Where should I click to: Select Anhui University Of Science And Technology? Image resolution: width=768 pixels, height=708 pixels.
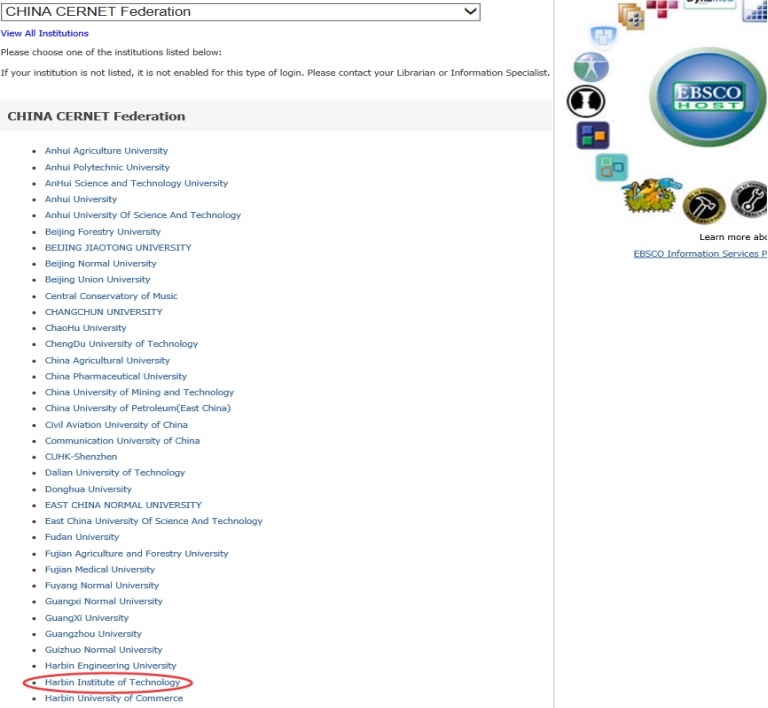[x=143, y=215]
